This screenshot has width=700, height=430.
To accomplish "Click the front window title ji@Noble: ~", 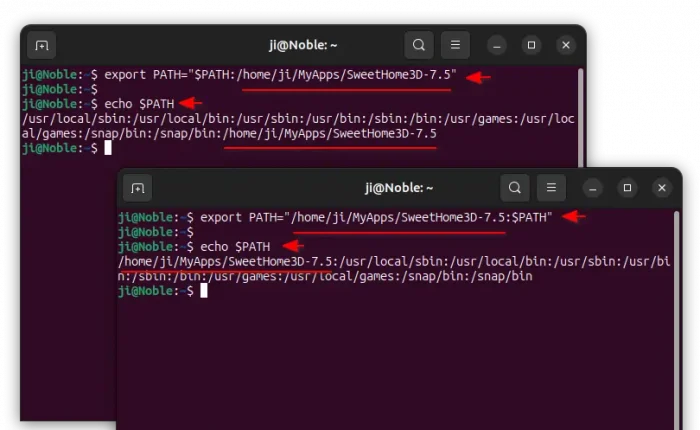I will tap(399, 188).
